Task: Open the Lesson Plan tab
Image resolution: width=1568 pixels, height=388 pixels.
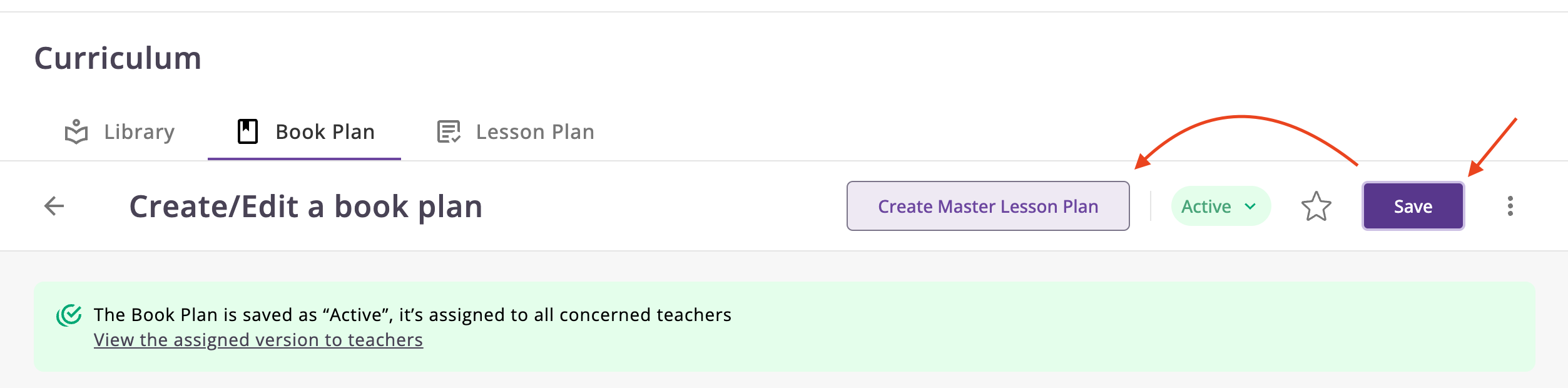Action: coord(535,132)
